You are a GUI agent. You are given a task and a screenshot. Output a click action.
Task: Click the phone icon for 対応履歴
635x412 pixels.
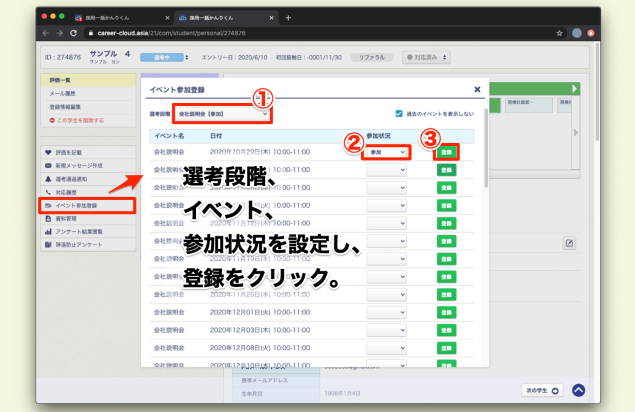pos(47,191)
